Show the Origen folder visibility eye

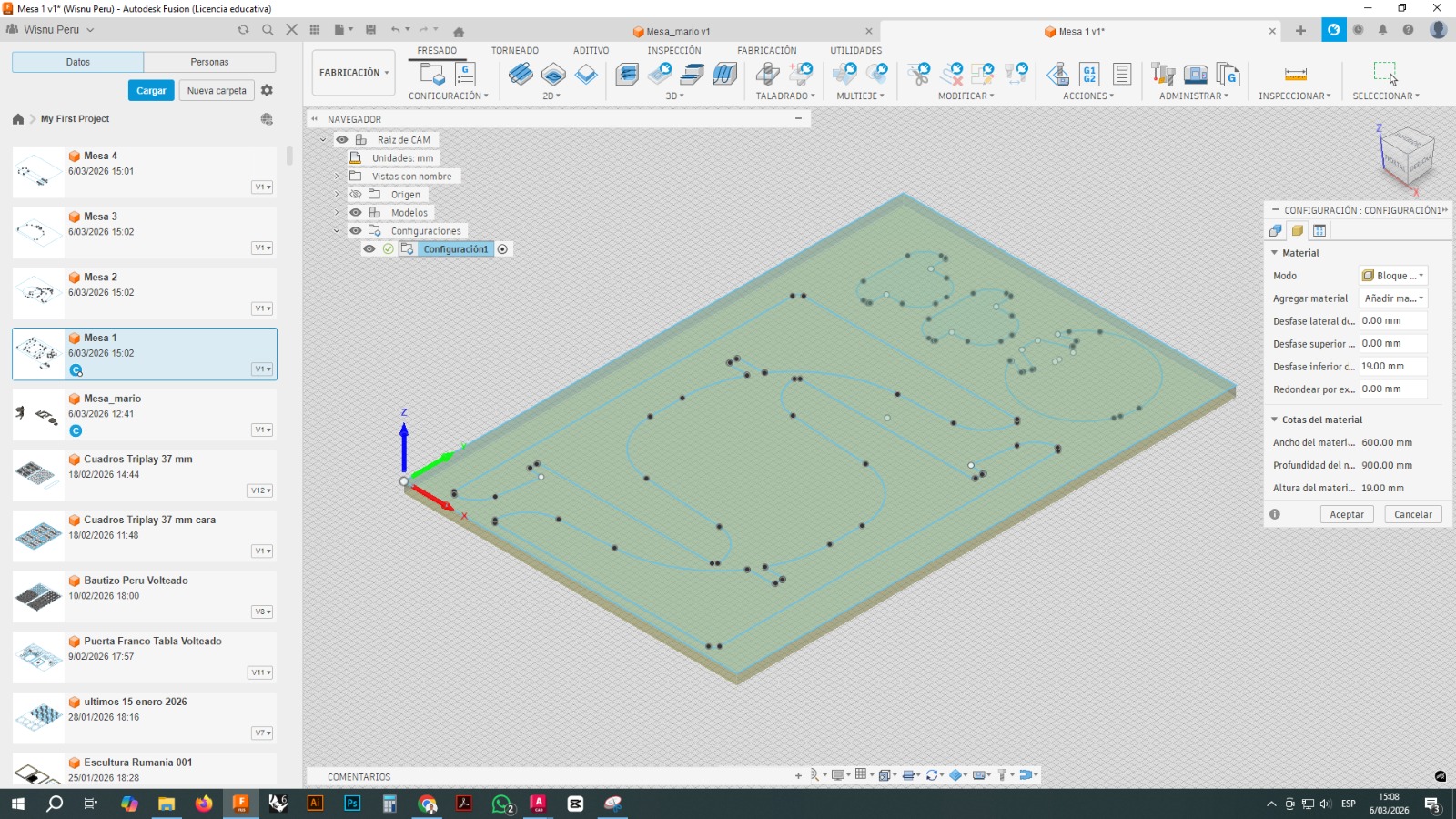pyautogui.click(x=355, y=194)
